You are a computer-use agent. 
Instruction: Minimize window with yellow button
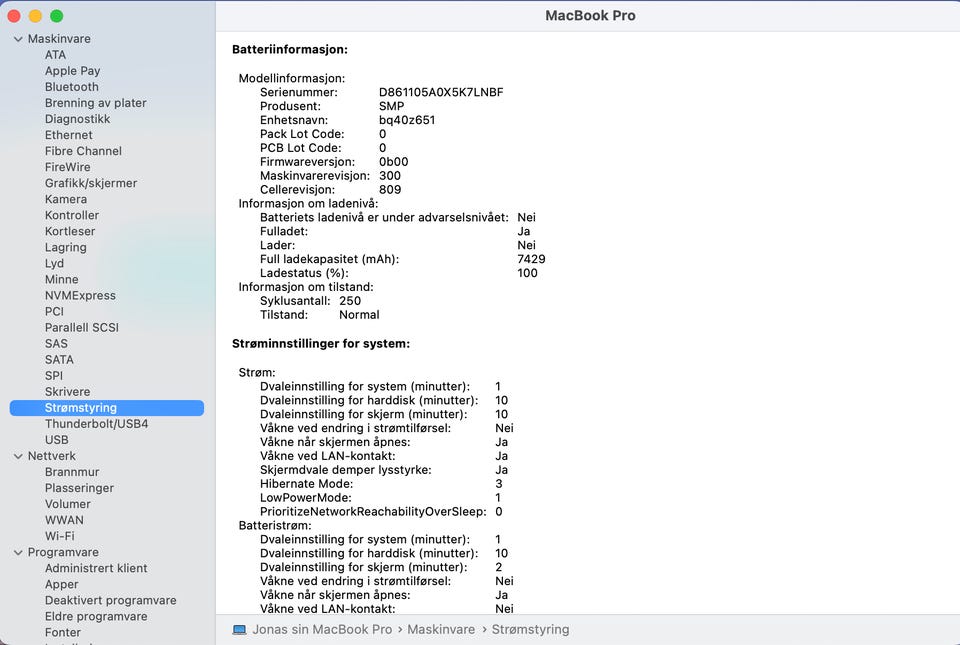[36, 16]
